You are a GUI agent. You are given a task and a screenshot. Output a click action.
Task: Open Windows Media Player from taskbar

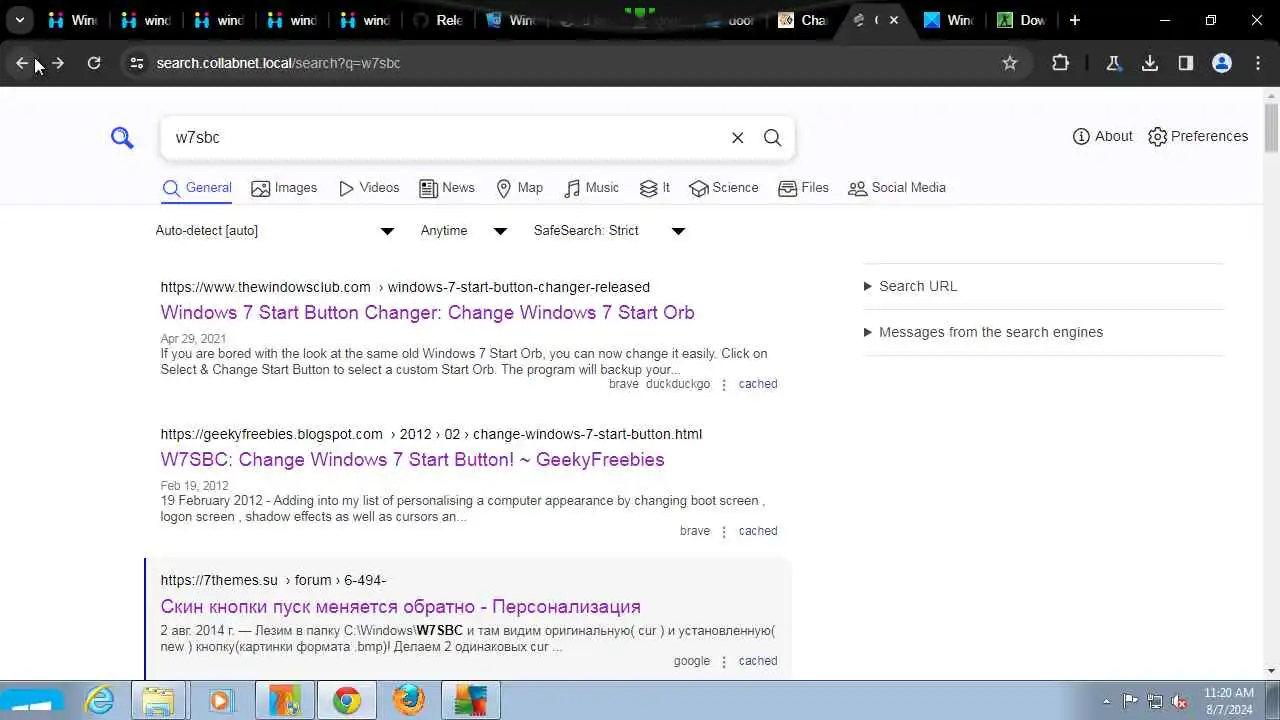(219, 701)
